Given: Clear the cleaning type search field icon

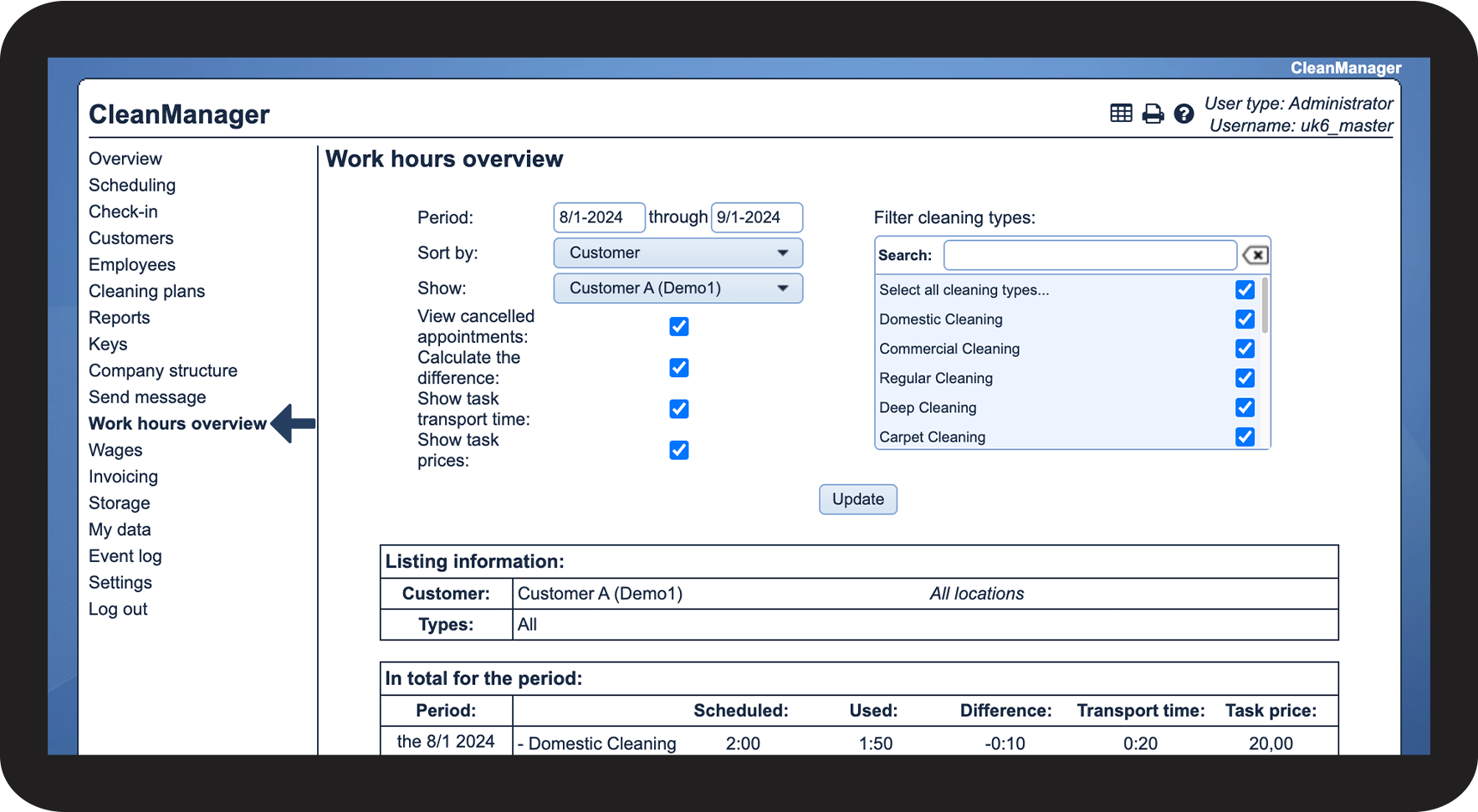Looking at the screenshot, I should (1256, 255).
